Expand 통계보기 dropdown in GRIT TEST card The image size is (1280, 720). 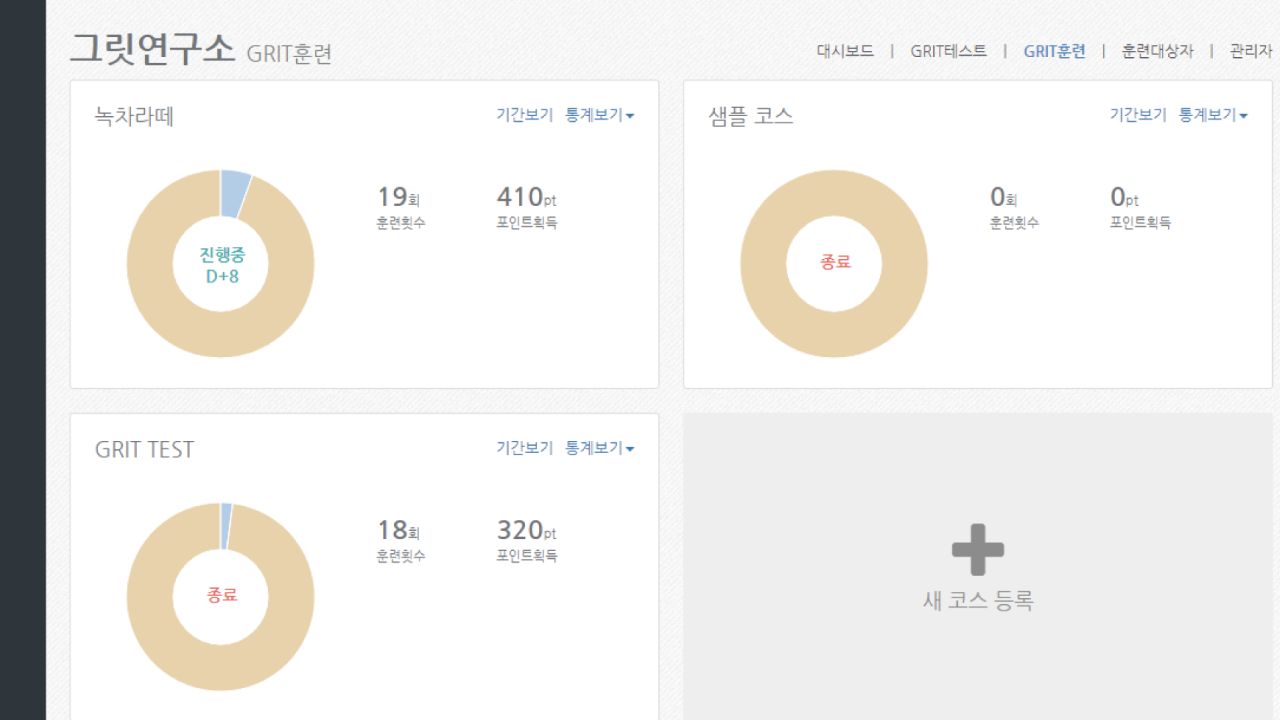pyautogui.click(x=599, y=448)
